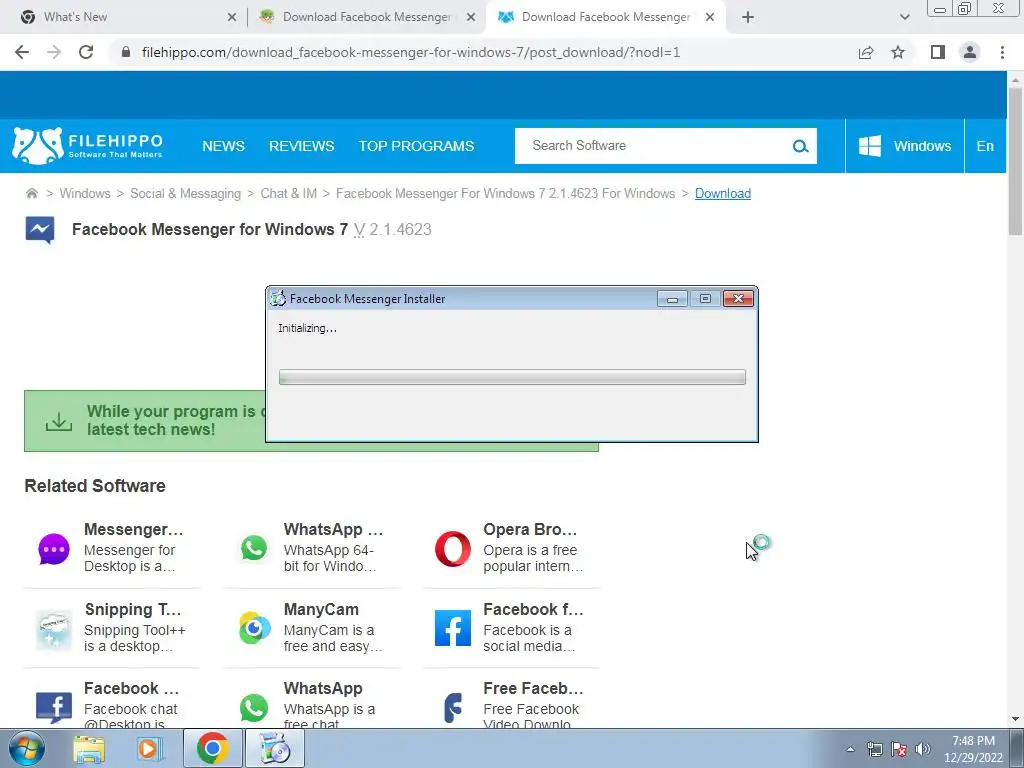Click the Download breadcrumb link
This screenshot has height=768, width=1024.
click(x=723, y=193)
